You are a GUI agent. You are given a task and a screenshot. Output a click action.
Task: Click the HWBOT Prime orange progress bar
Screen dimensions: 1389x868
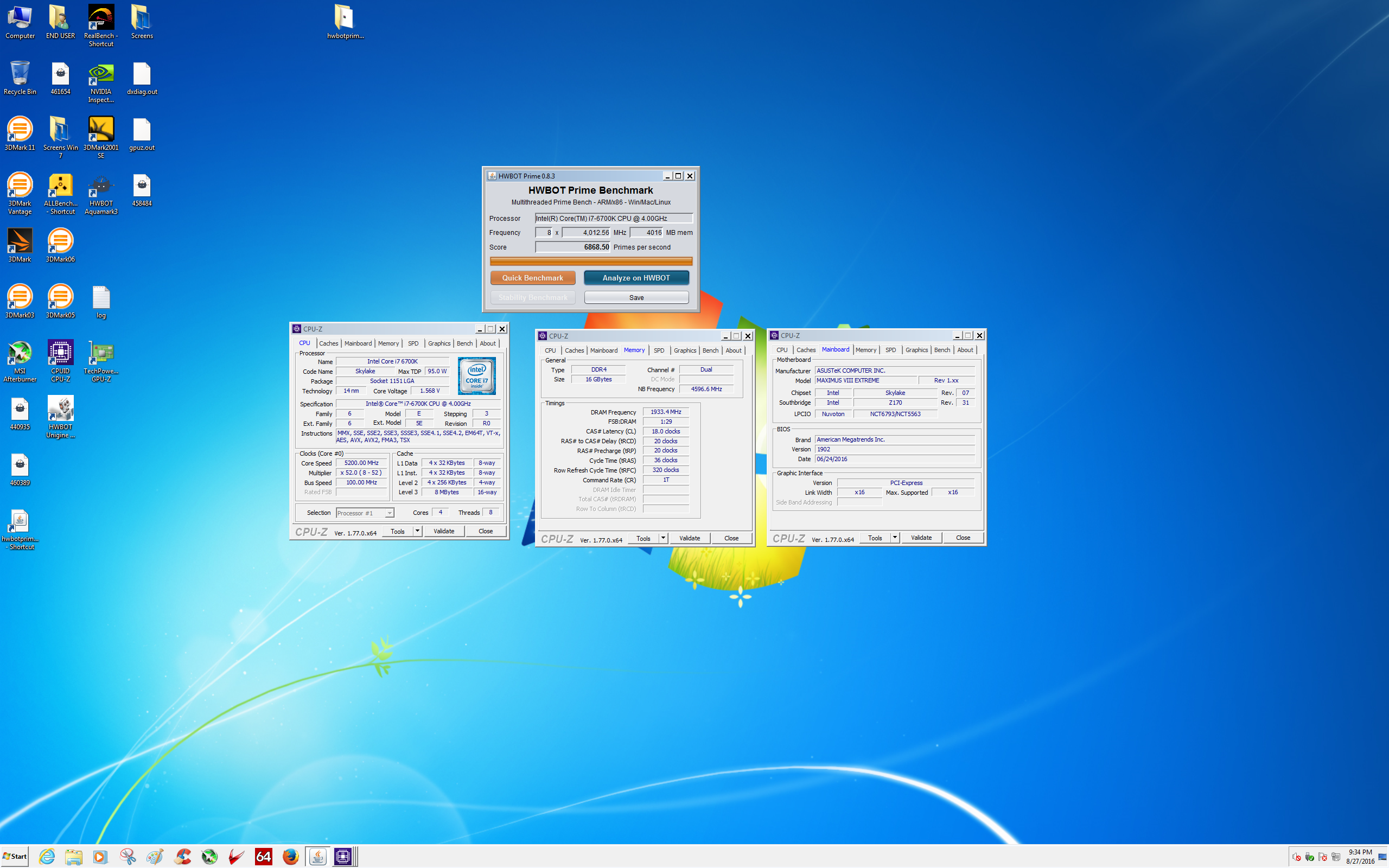pos(591,261)
